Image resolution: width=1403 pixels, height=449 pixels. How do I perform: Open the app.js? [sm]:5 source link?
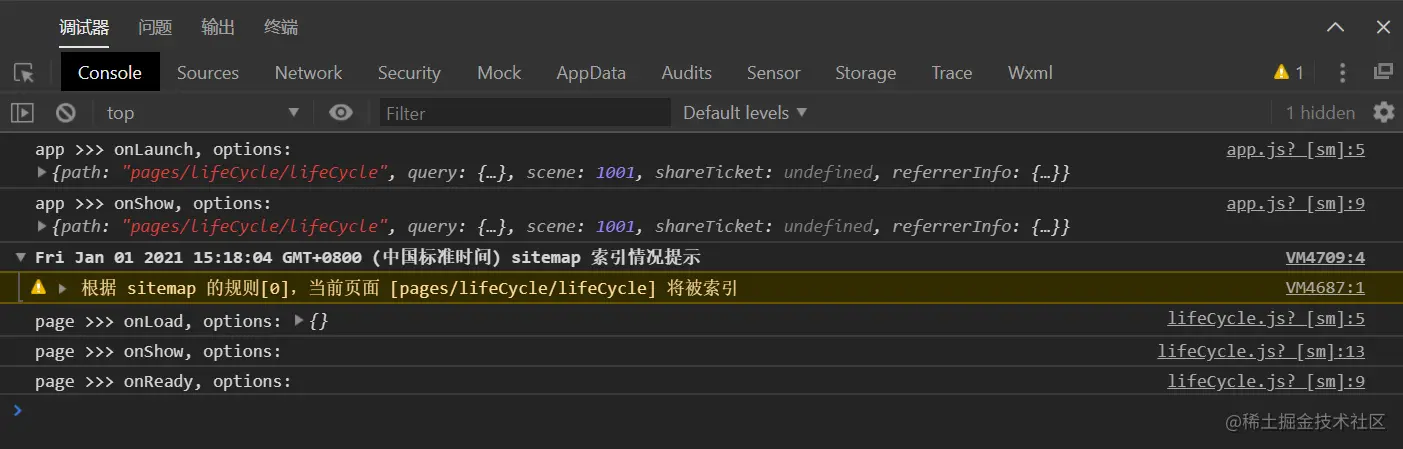(1295, 150)
